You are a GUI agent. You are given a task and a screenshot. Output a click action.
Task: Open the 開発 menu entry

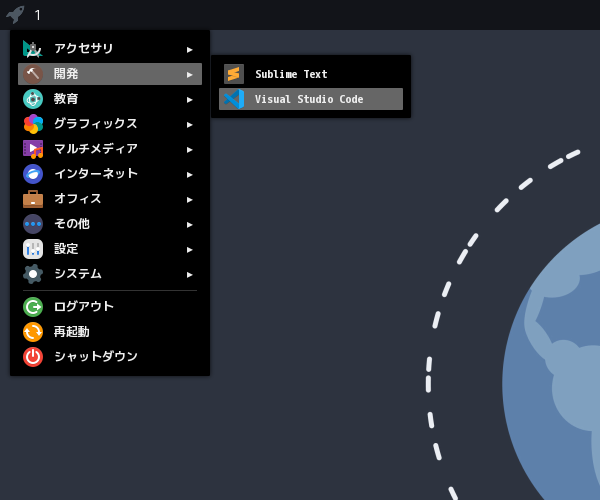coord(110,74)
